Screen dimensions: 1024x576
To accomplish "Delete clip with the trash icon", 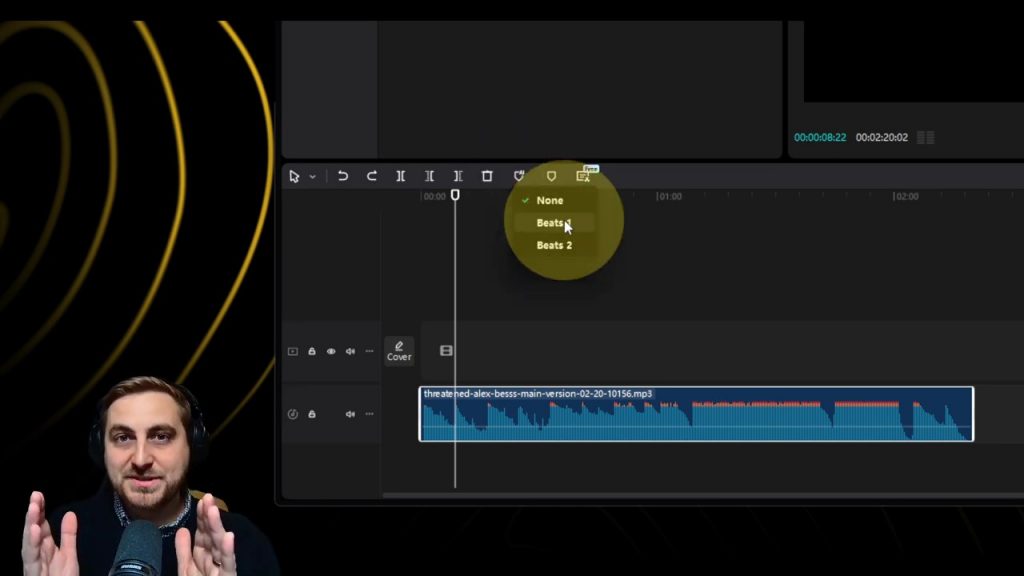I will point(487,176).
